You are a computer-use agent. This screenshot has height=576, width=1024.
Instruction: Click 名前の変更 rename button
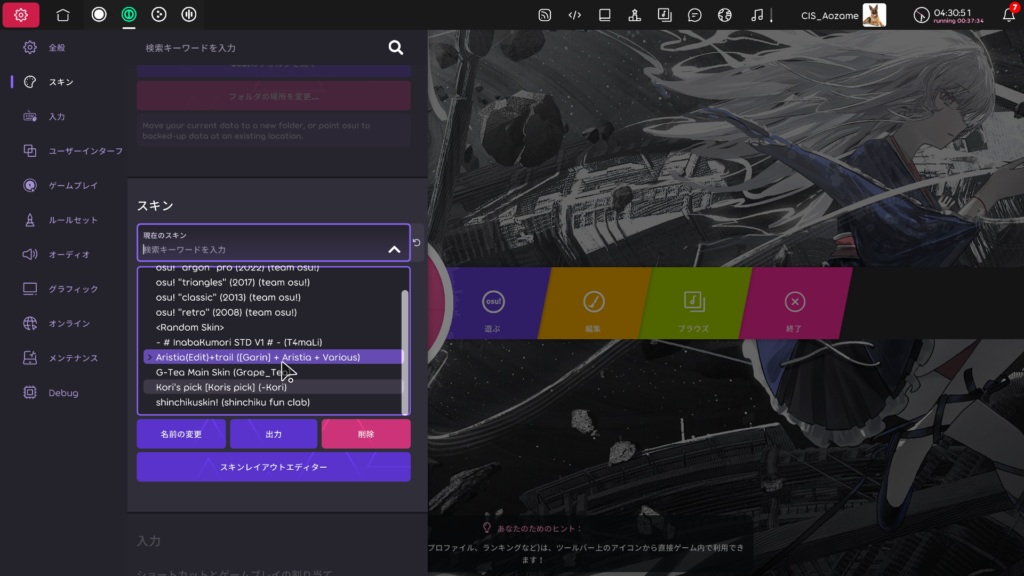pyautogui.click(x=181, y=434)
